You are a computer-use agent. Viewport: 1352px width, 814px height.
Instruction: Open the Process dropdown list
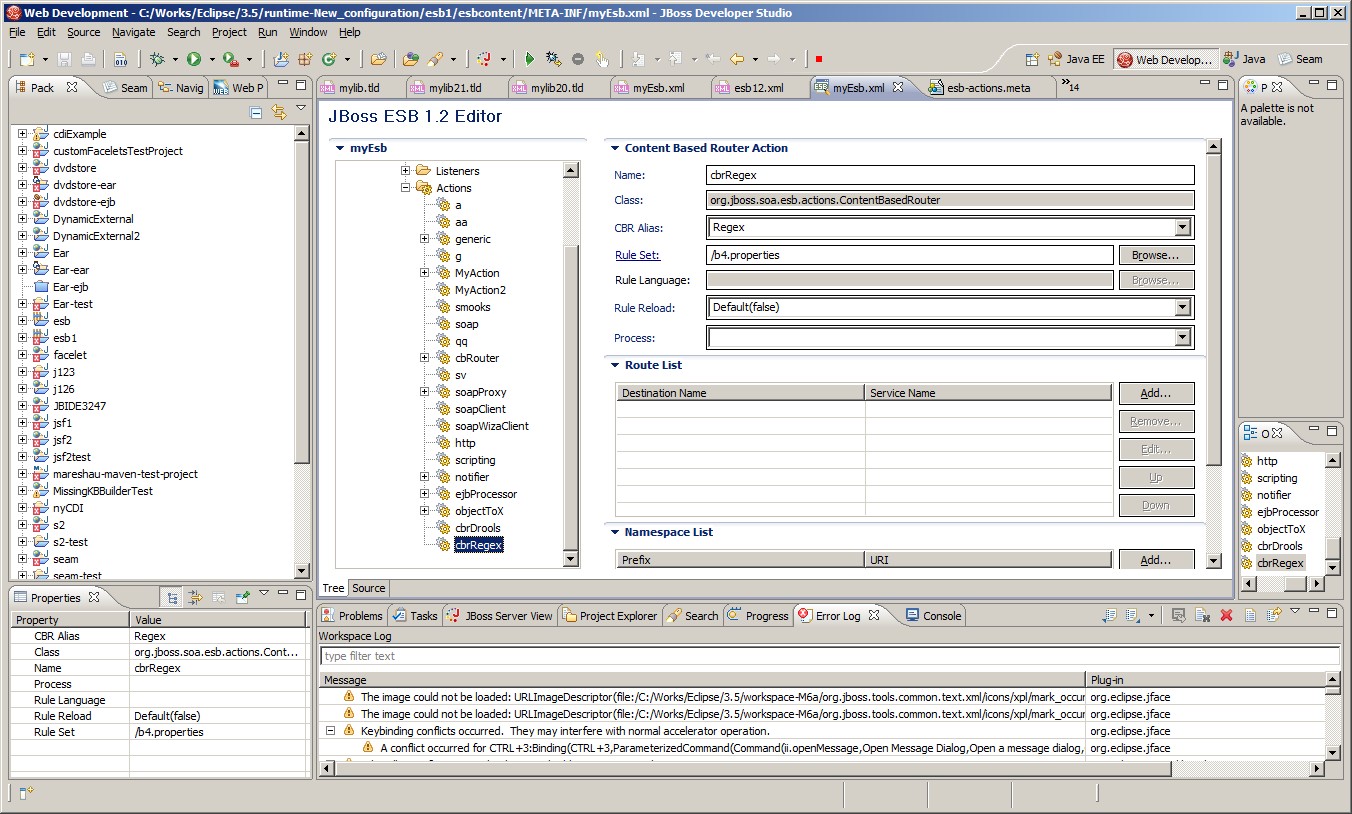pos(1183,339)
